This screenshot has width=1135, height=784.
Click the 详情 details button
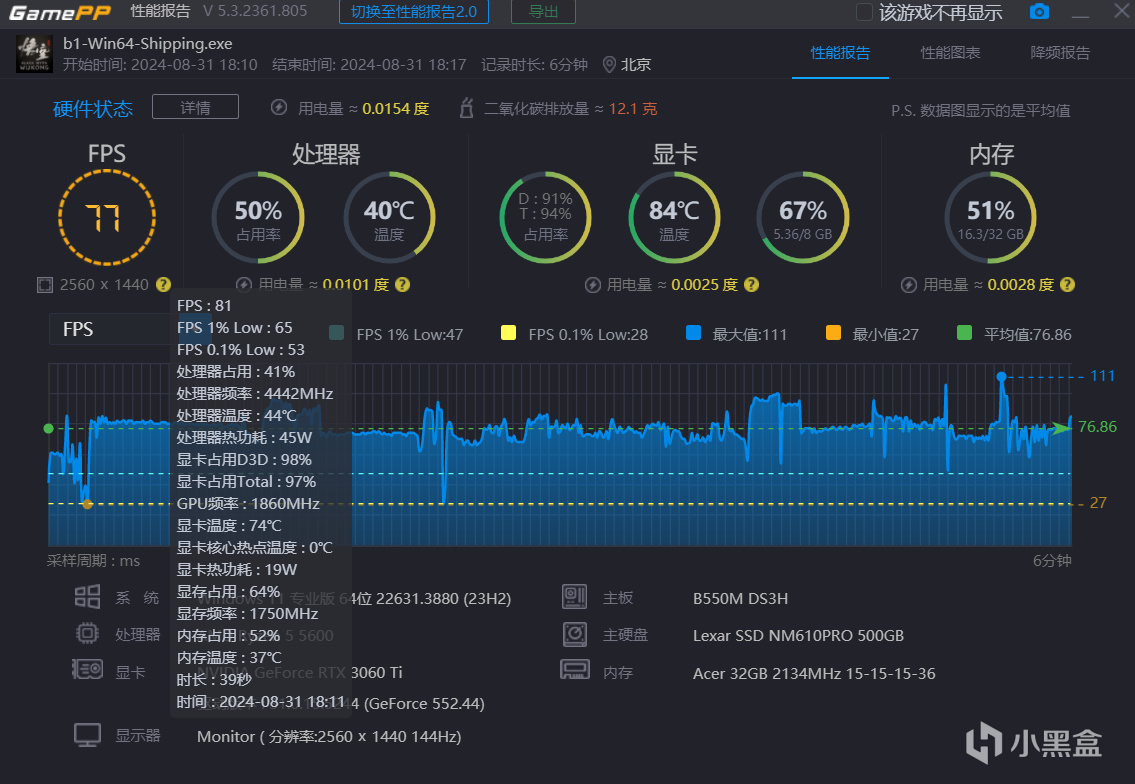tap(195, 107)
